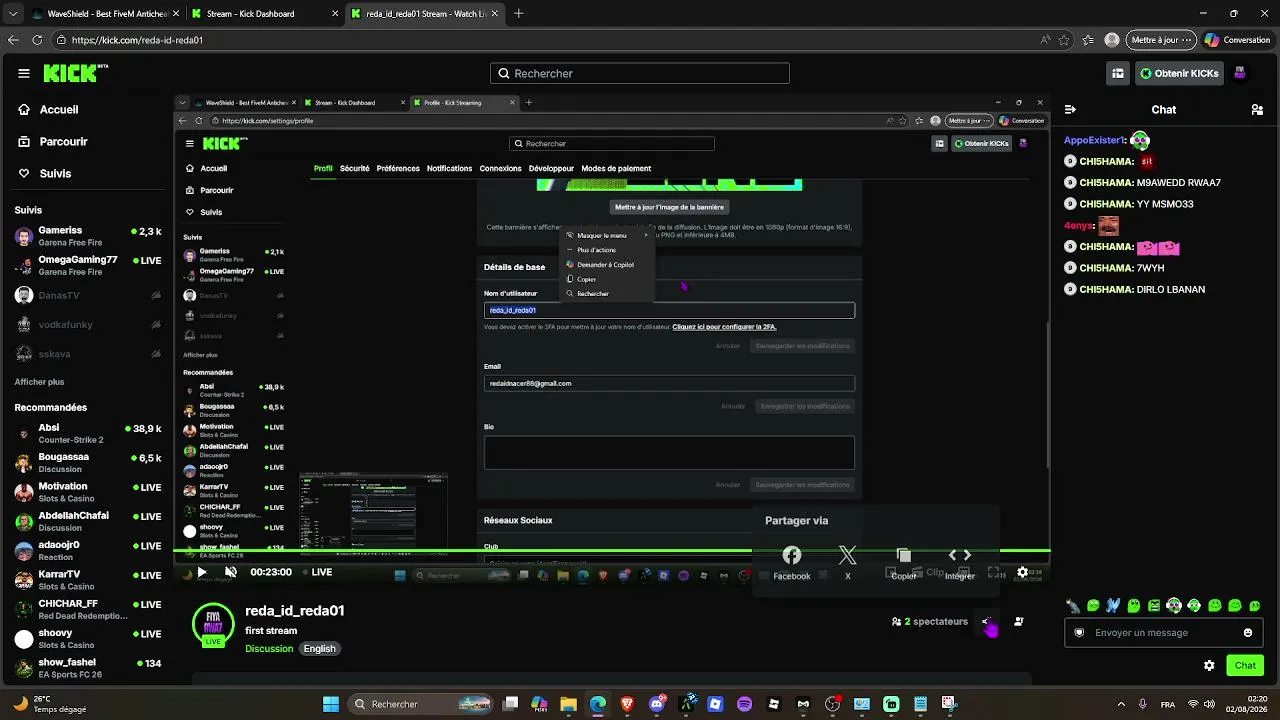Open the Windows Start menu
This screenshot has width=1280, height=720.
pos(331,704)
